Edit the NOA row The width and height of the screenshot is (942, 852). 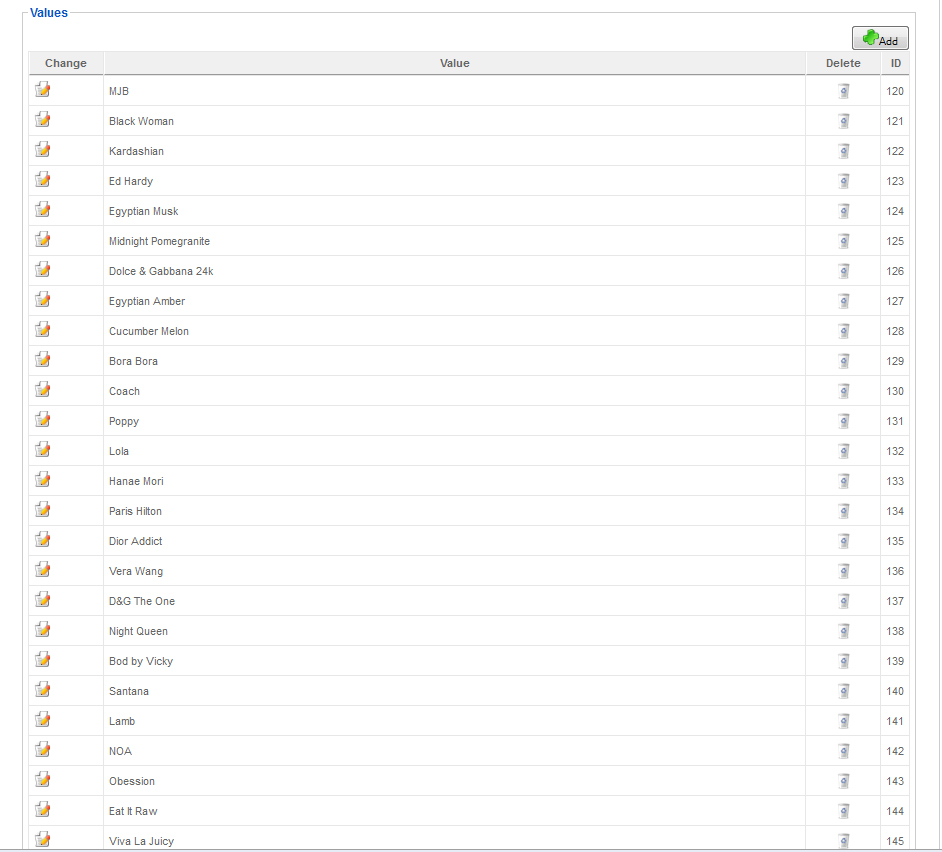[43, 750]
